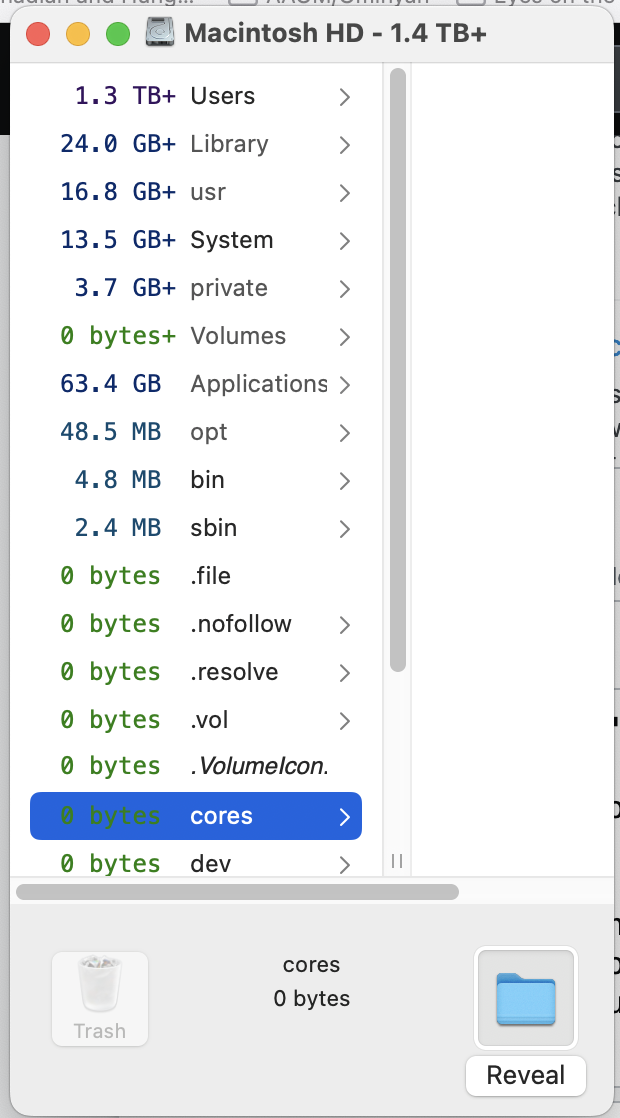Click the yellow minimize window button
Viewport: 620px width, 1118px height.
pos(78,34)
